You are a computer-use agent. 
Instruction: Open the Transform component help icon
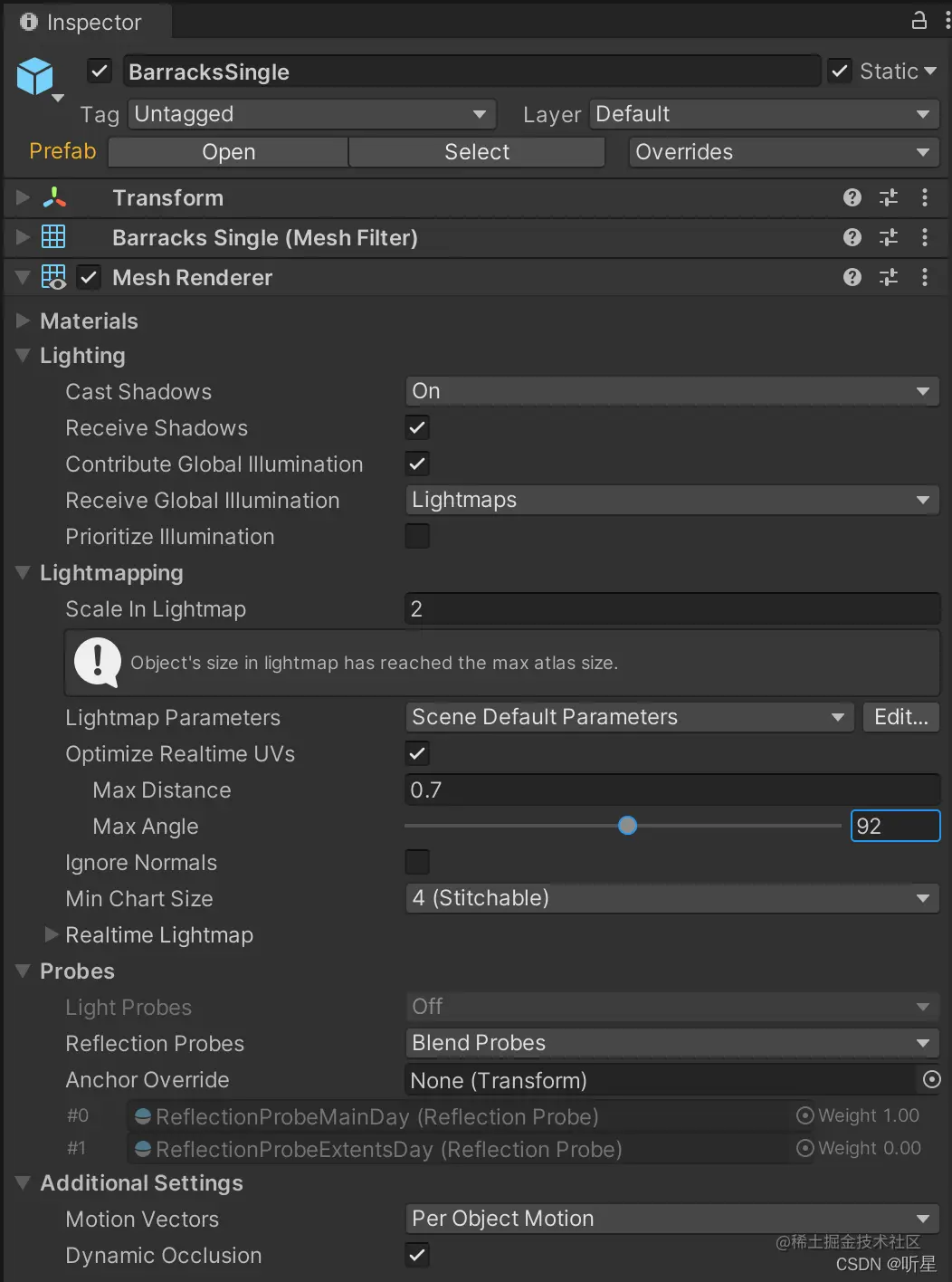click(x=852, y=197)
